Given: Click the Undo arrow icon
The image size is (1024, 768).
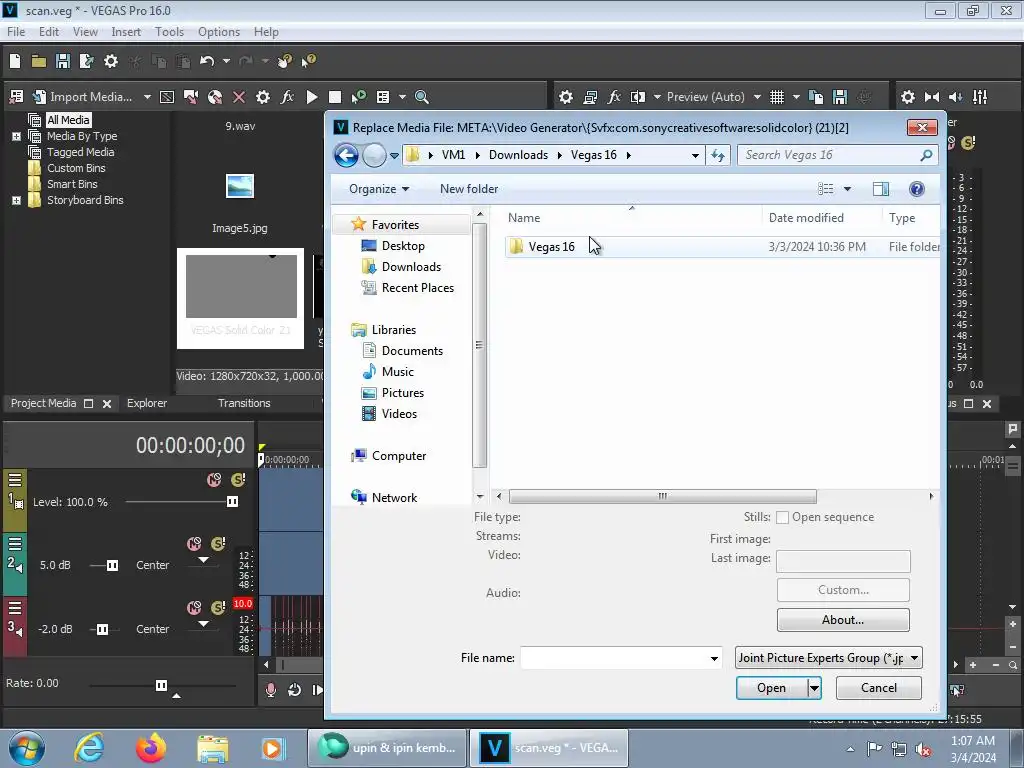Looking at the screenshot, I should click(207, 61).
